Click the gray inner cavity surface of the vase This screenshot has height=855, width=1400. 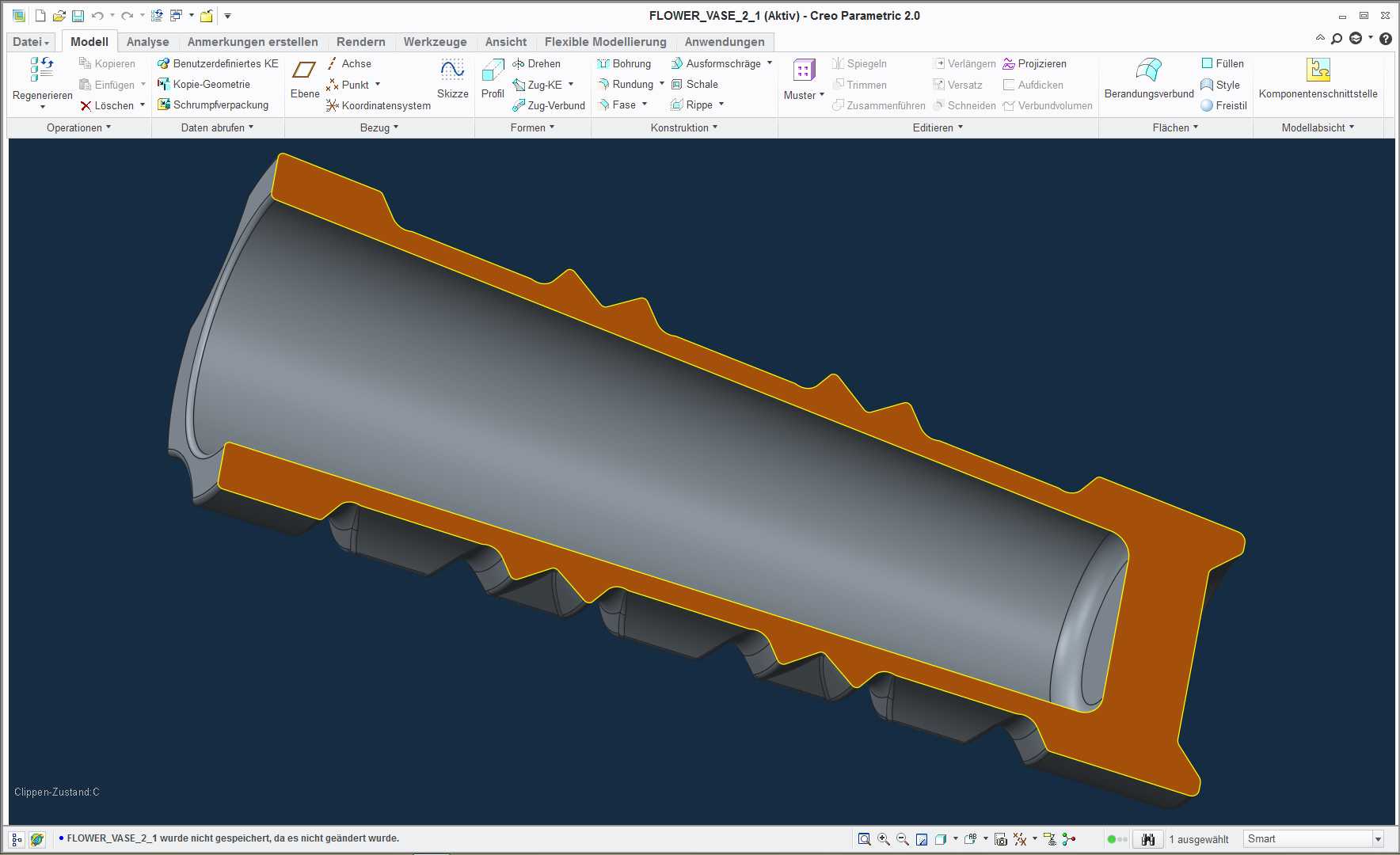coord(633,443)
